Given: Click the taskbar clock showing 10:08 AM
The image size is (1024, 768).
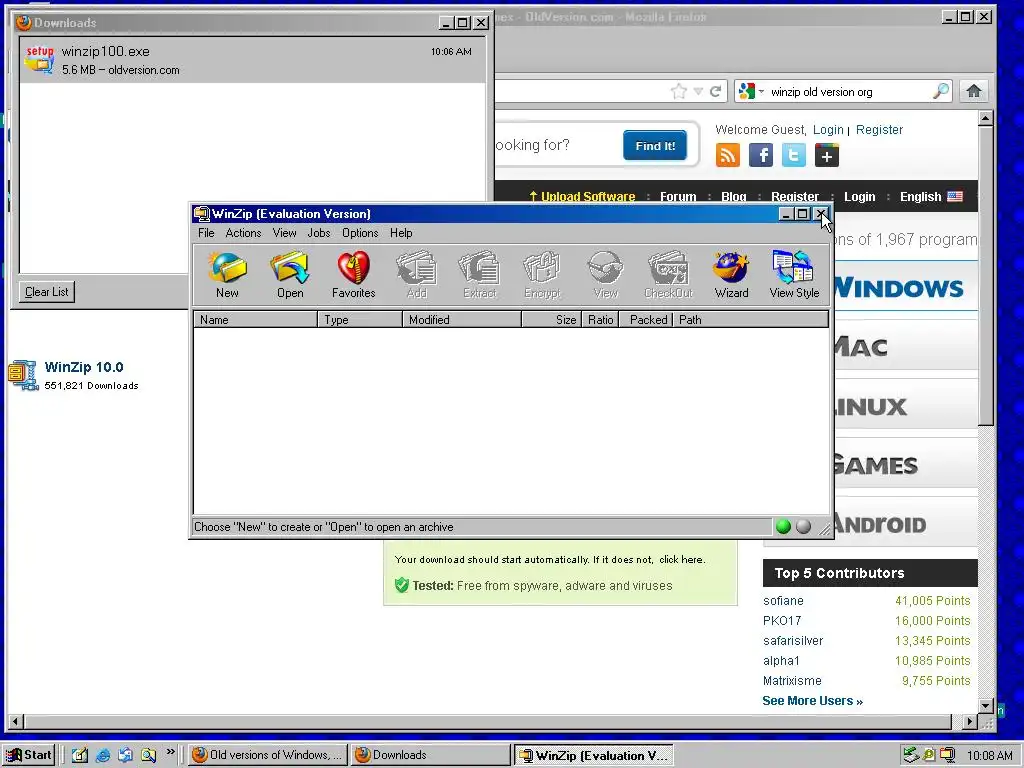Looking at the screenshot, I should (989, 756).
